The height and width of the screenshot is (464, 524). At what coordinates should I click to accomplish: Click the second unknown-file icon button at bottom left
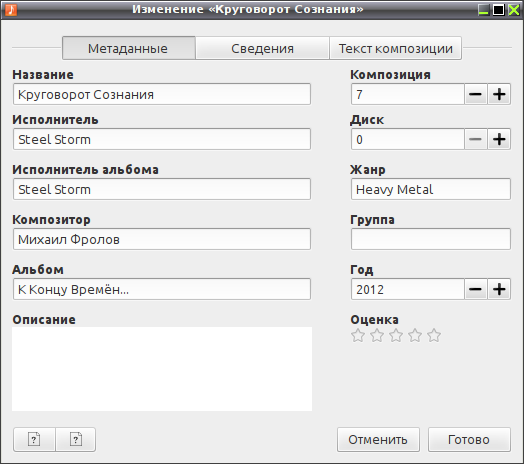(76, 439)
